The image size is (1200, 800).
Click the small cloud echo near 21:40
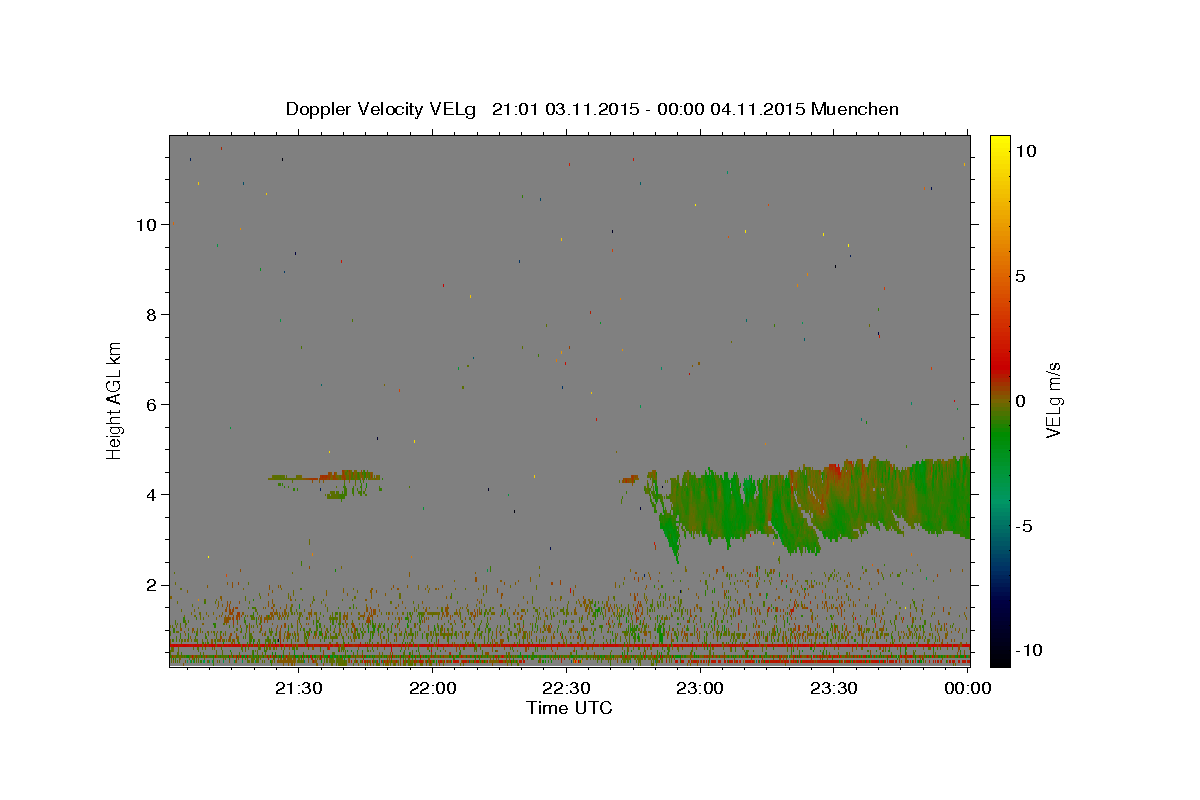tap(326, 483)
